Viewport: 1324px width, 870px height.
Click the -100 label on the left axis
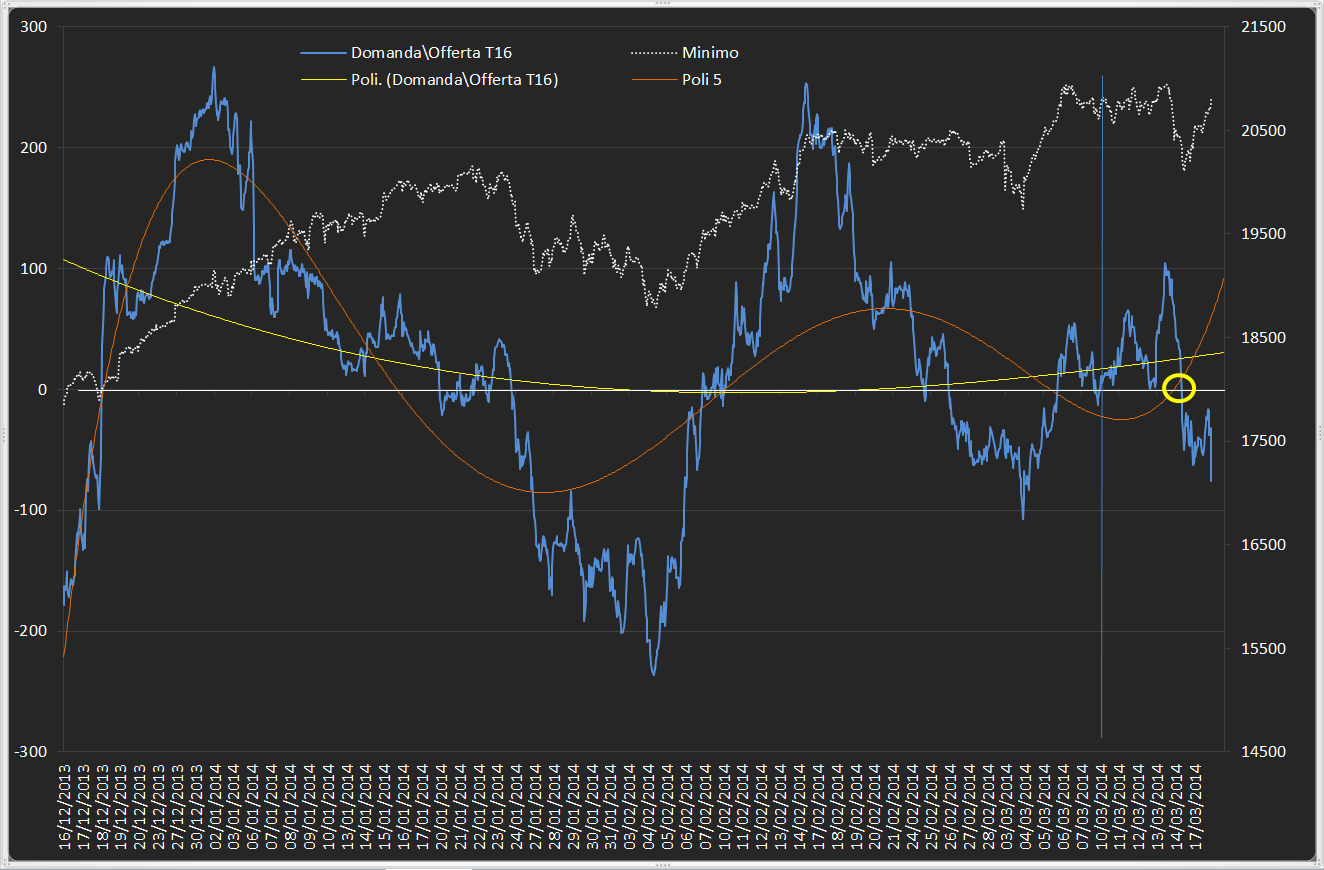pos(32,510)
